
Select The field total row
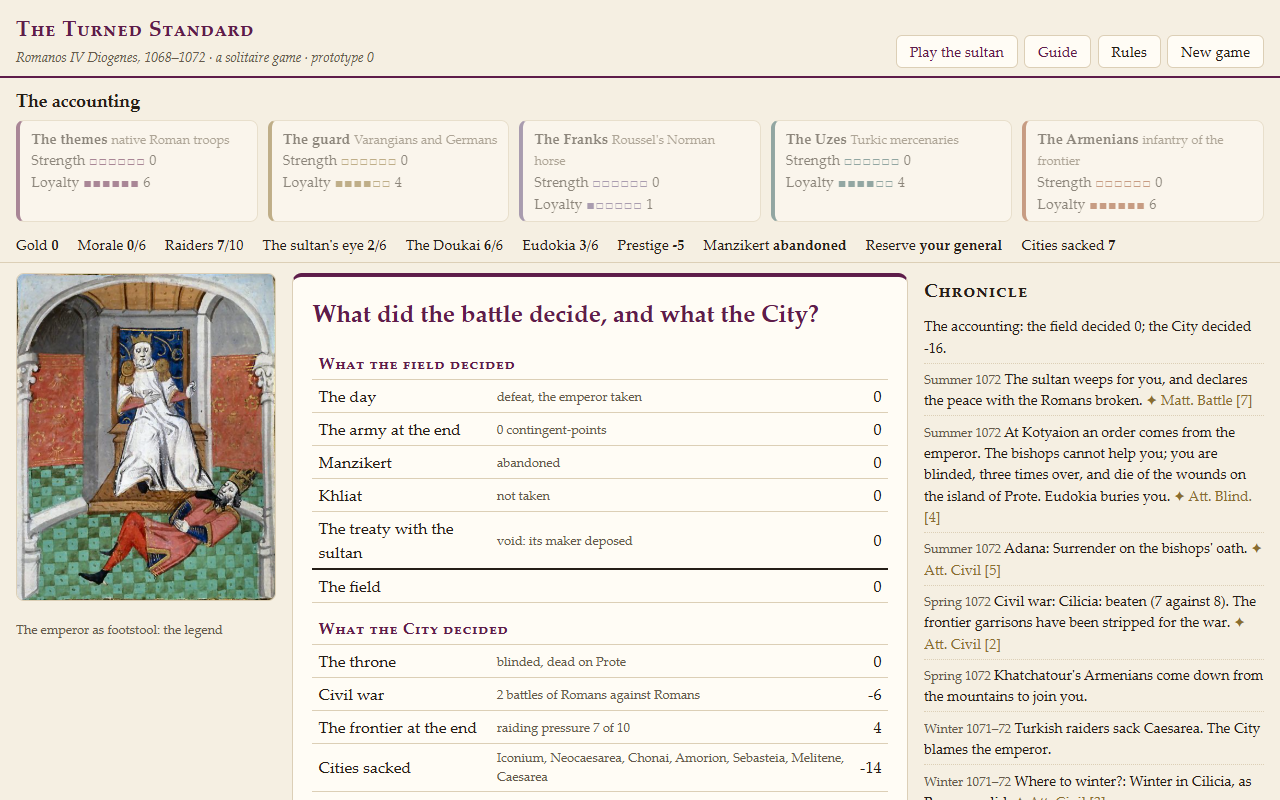click(x=600, y=587)
